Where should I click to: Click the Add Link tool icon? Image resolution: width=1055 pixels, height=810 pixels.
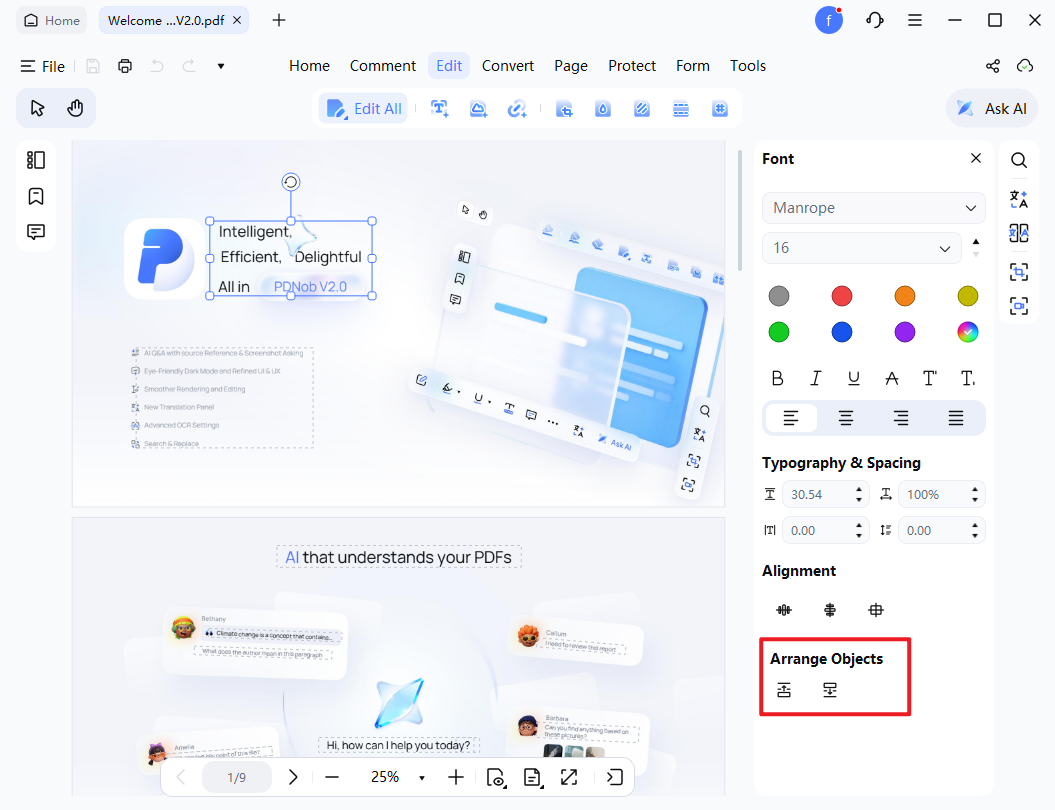(x=517, y=108)
